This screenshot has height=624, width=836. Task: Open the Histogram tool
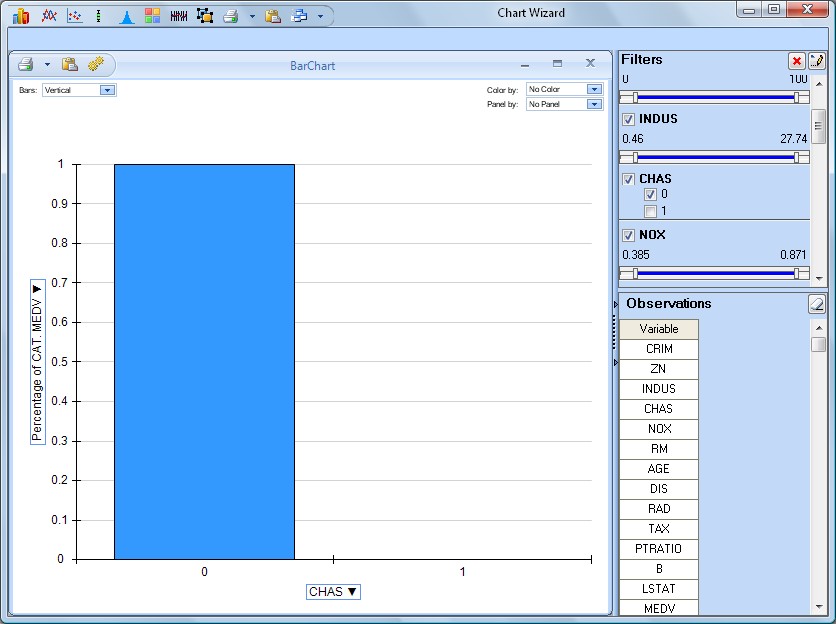pyautogui.click(x=126, y=15)
